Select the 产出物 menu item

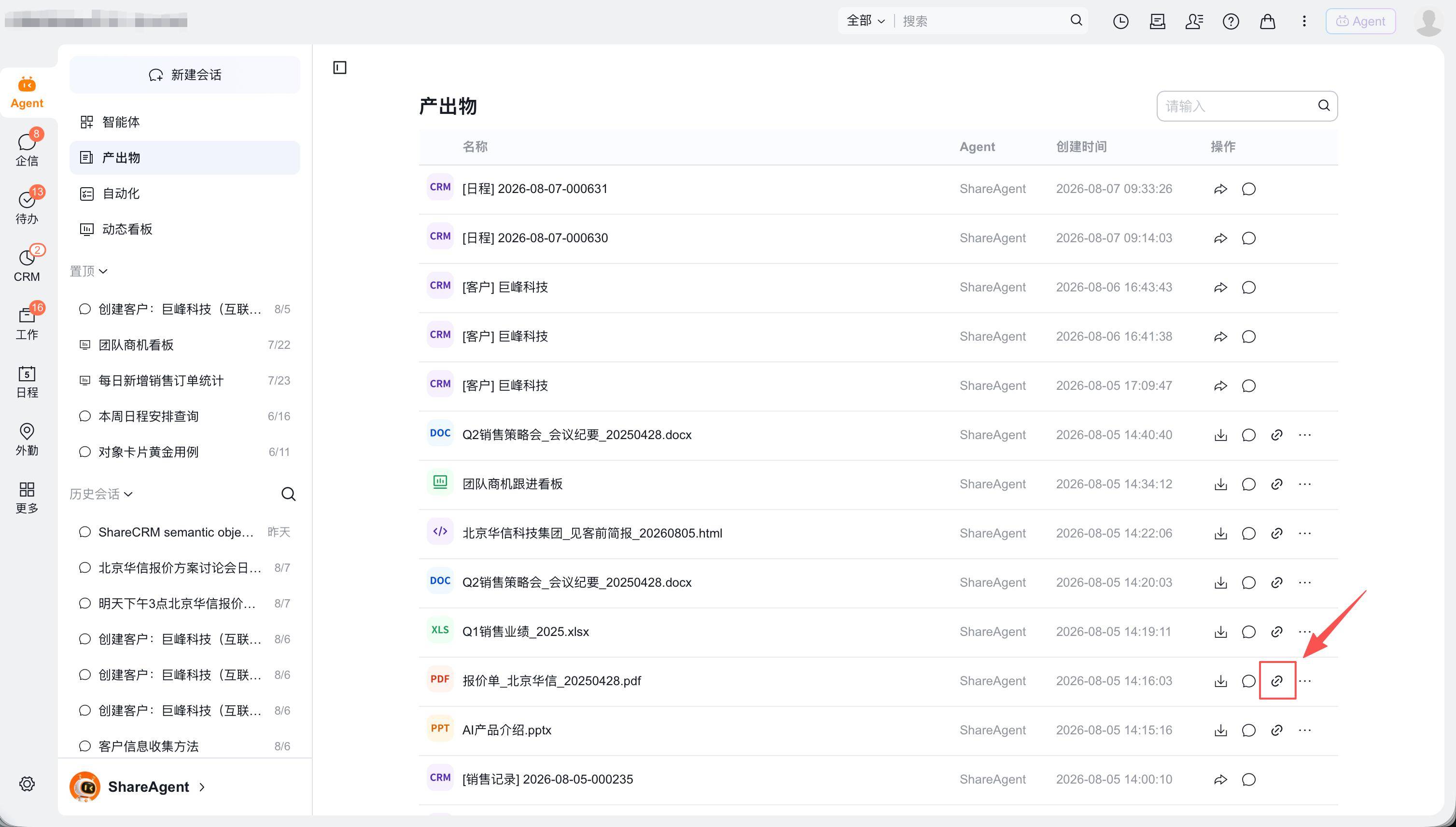(x=185, y=158)
